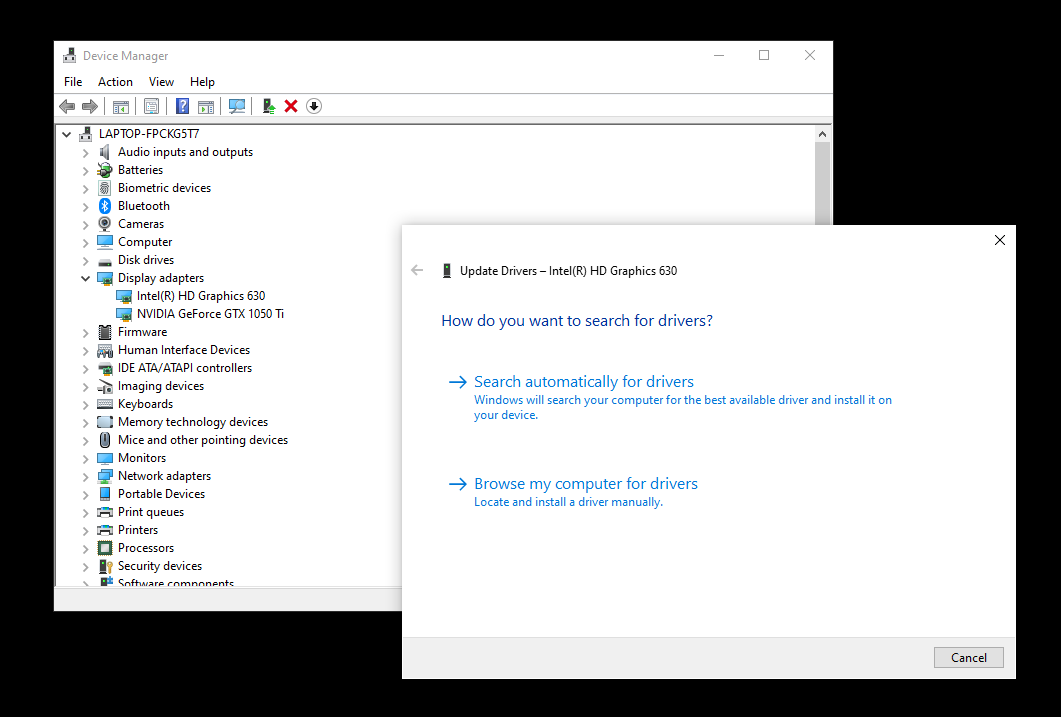Close the Update Drivers dialog
Screen dimensions: 1061x717
click(999, 240)
